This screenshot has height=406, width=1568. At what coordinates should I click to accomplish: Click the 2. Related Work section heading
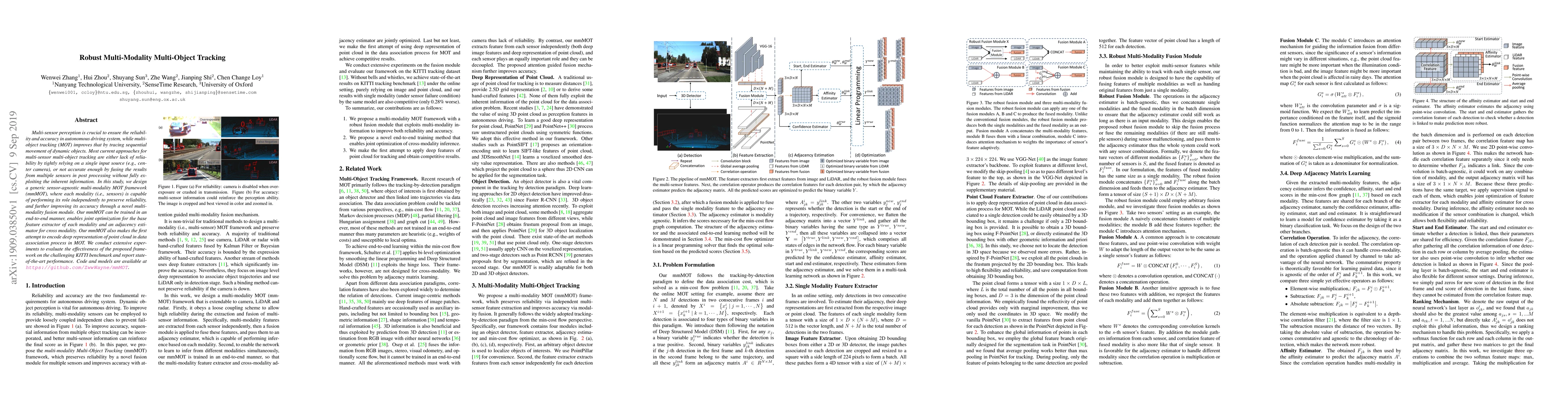360,168
